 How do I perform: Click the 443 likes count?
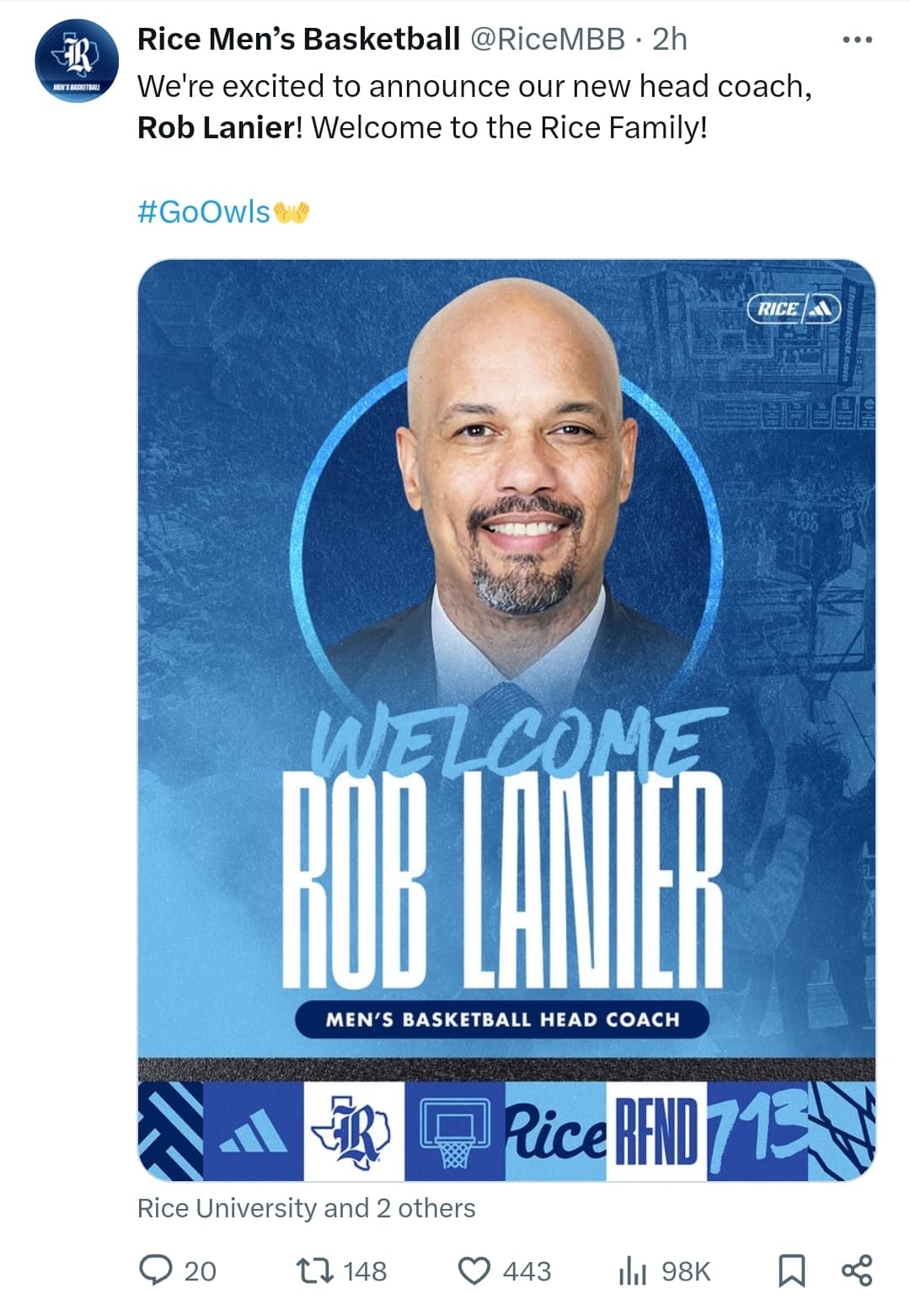click(x=527, y=1271)
